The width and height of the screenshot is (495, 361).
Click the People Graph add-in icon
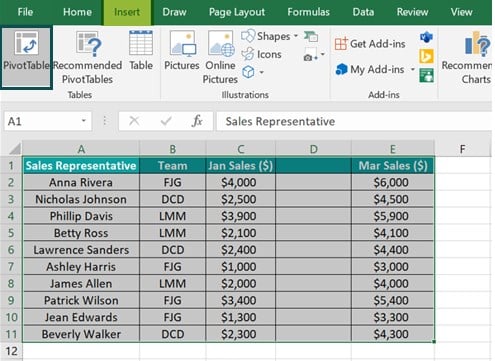tap(426, 75)
